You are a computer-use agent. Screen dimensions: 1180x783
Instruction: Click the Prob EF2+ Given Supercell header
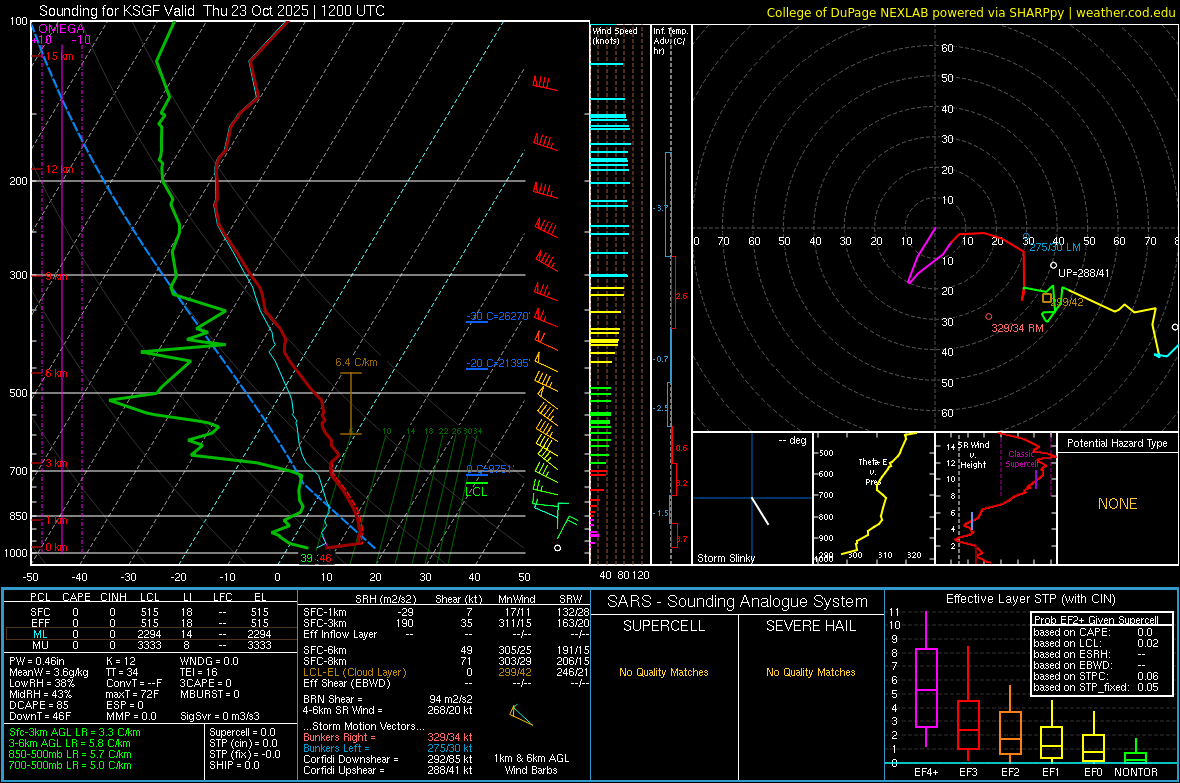coord(1096,620)
